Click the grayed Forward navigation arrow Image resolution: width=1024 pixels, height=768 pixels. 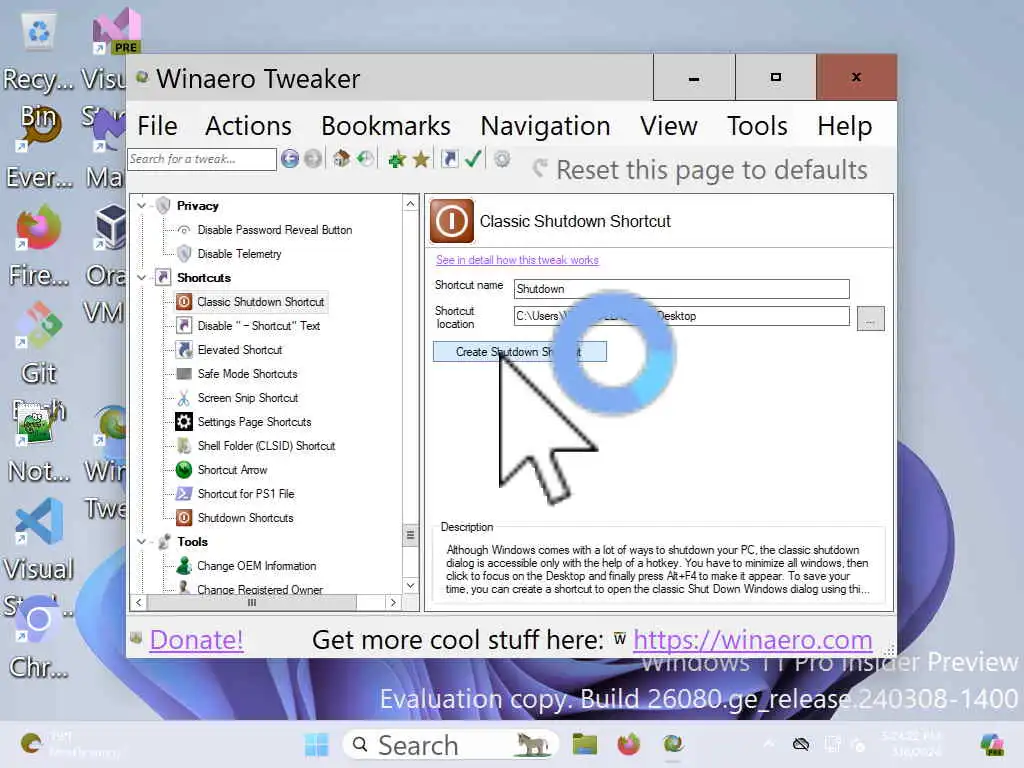pyautogui.click(x=313, y=159)
